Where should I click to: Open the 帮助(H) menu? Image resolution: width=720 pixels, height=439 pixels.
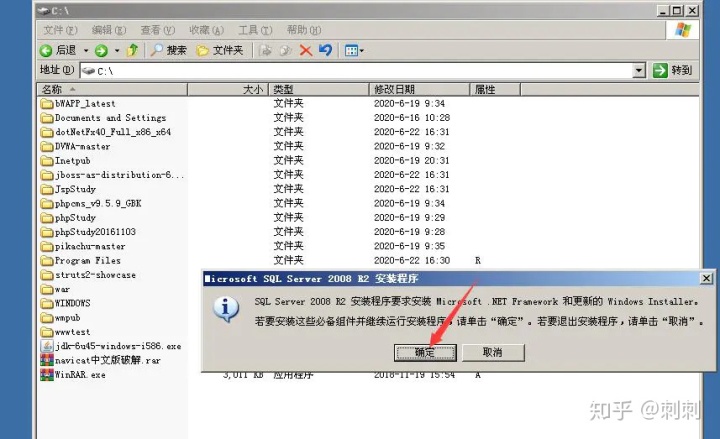304,30
